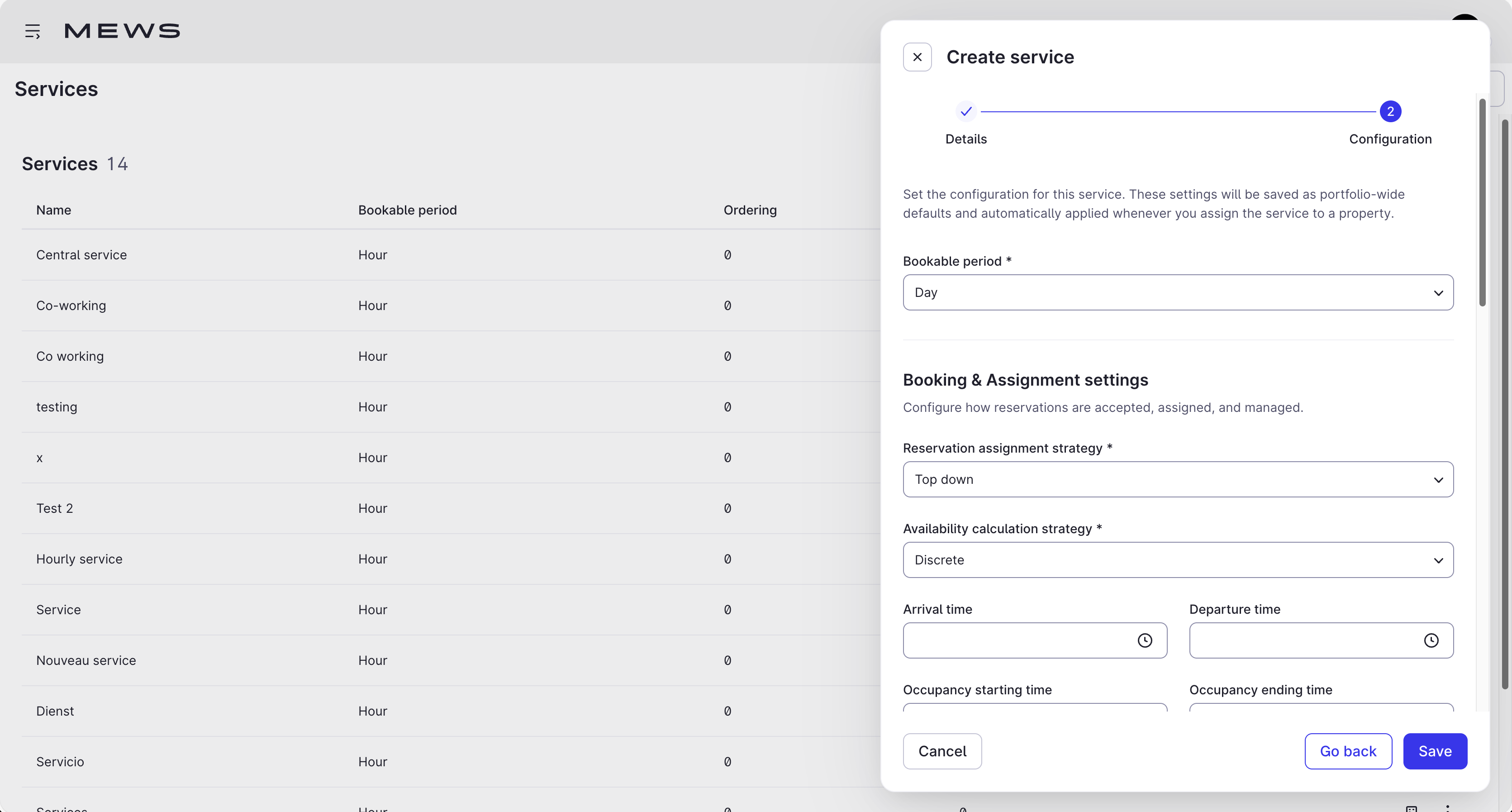Open the x service row
The width and height of the screenshot is (1512, 812).
point(451,458)
